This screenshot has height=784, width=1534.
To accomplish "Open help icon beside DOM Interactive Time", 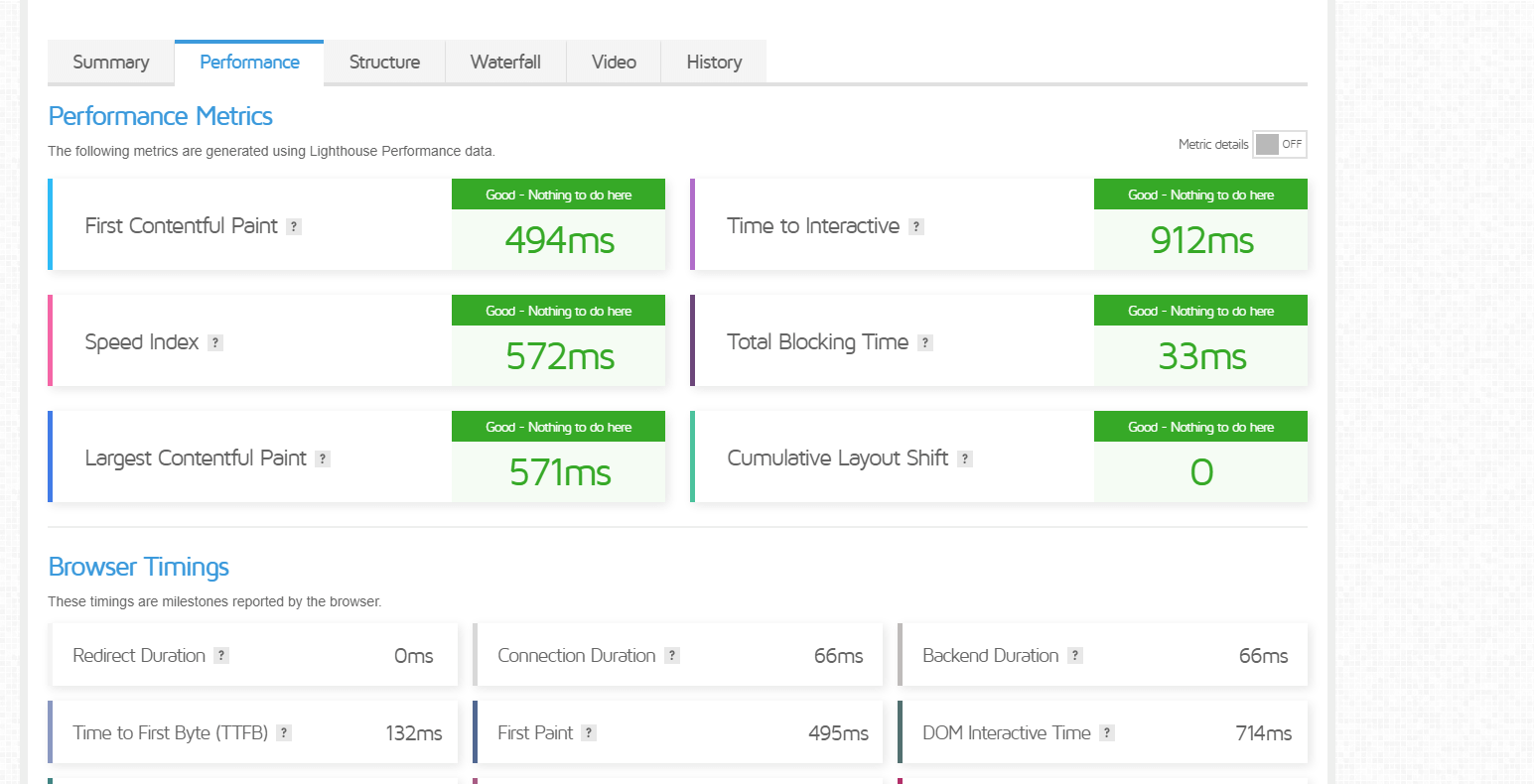I will click(x=1107, y=732).
